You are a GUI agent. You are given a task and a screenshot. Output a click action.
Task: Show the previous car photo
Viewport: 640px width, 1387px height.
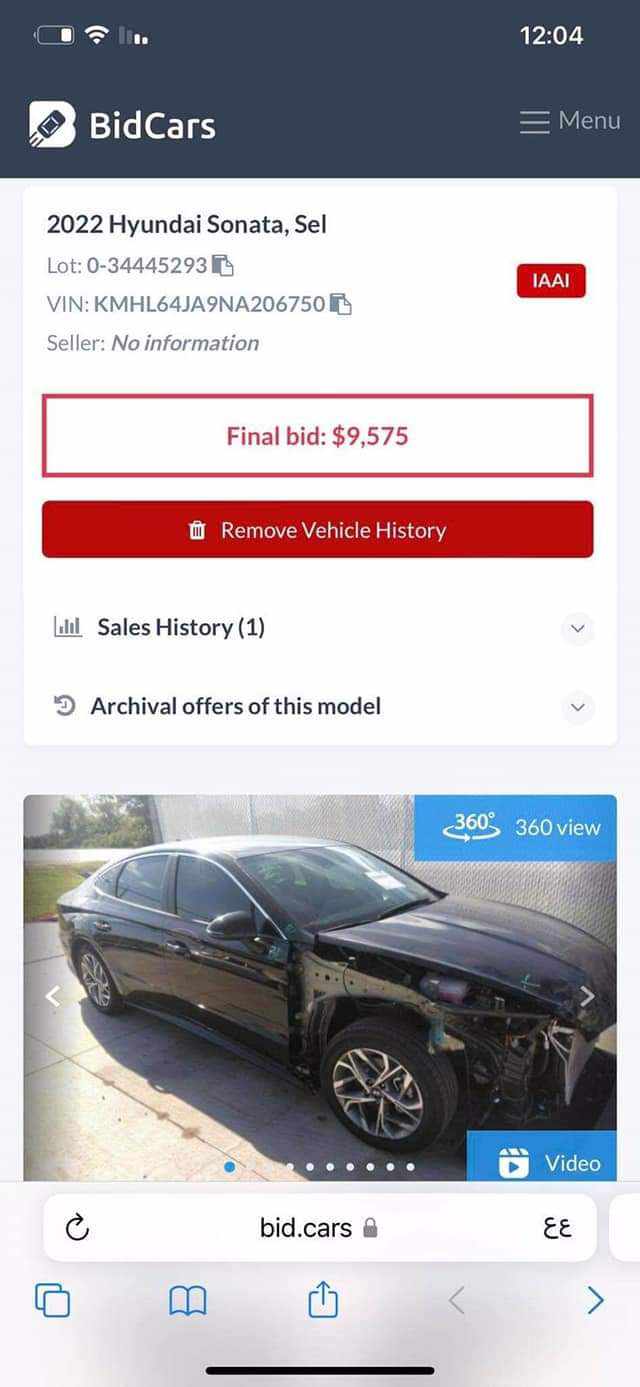54,996
